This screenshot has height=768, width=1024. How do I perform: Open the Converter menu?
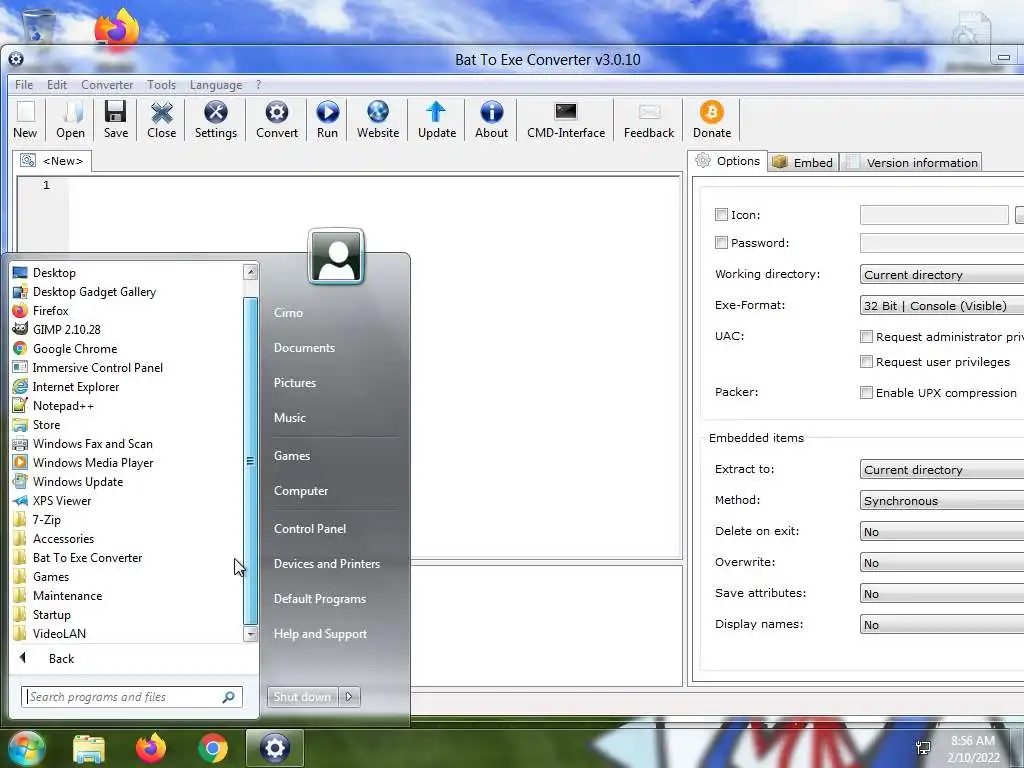tap(107, 85)
